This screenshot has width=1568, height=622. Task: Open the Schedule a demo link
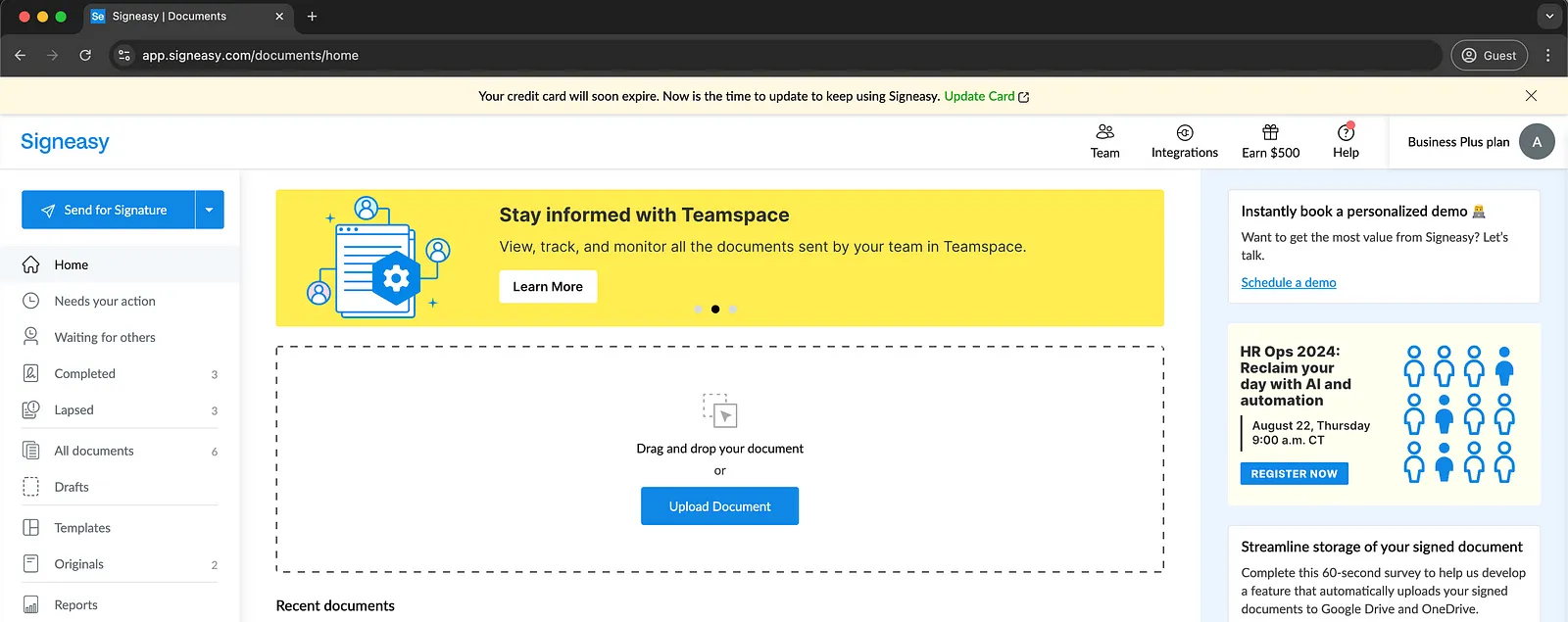click(1288, 282)
